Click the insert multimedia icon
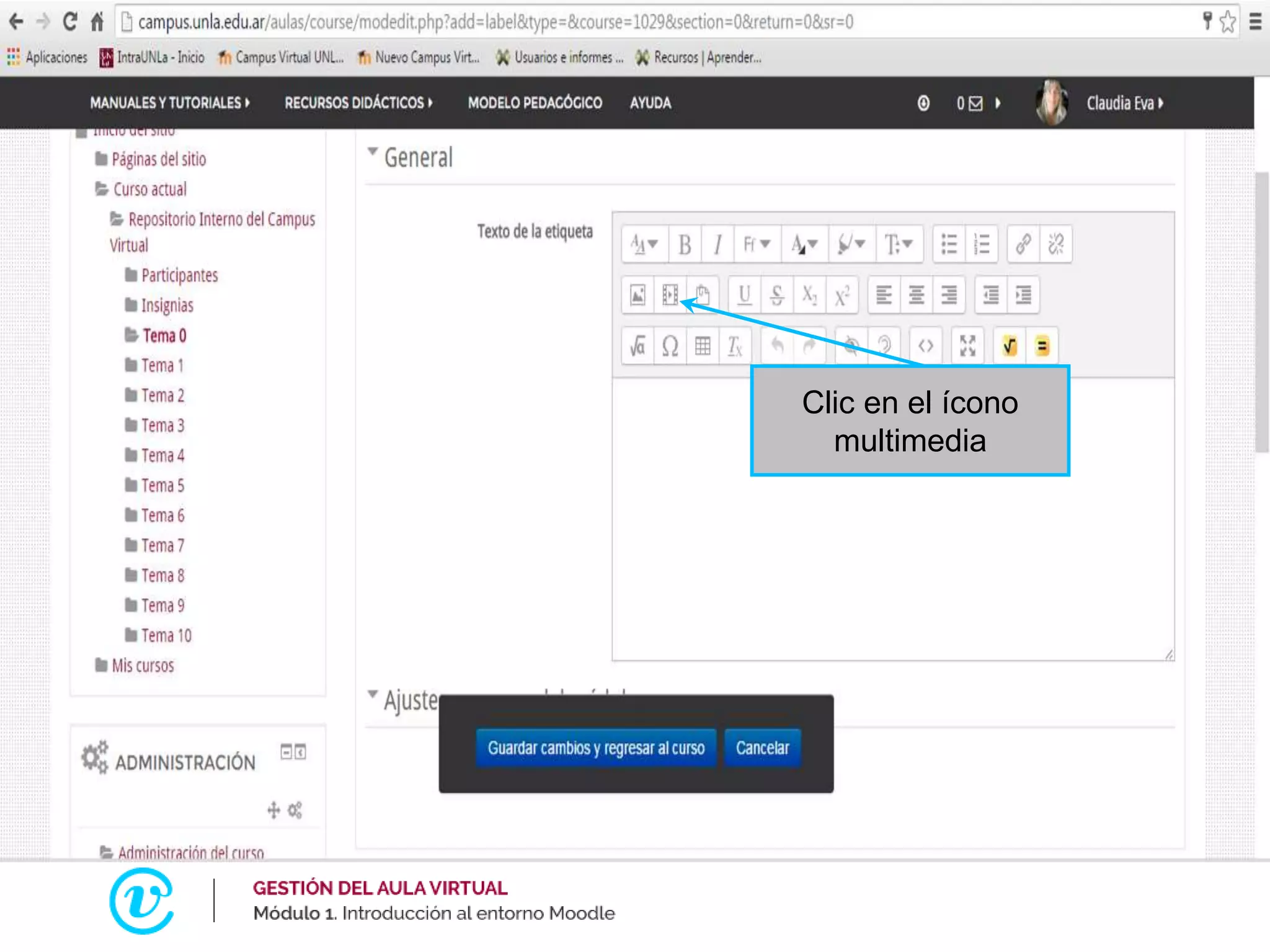 coord(670,295)
